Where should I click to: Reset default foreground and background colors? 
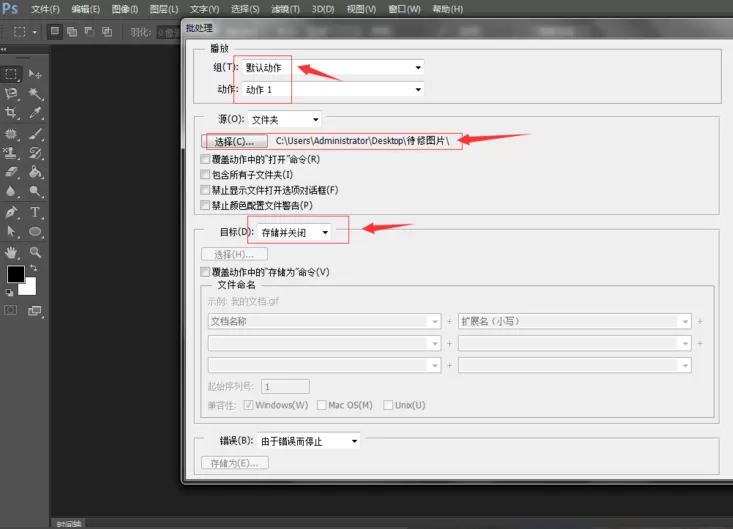[9, 293]
